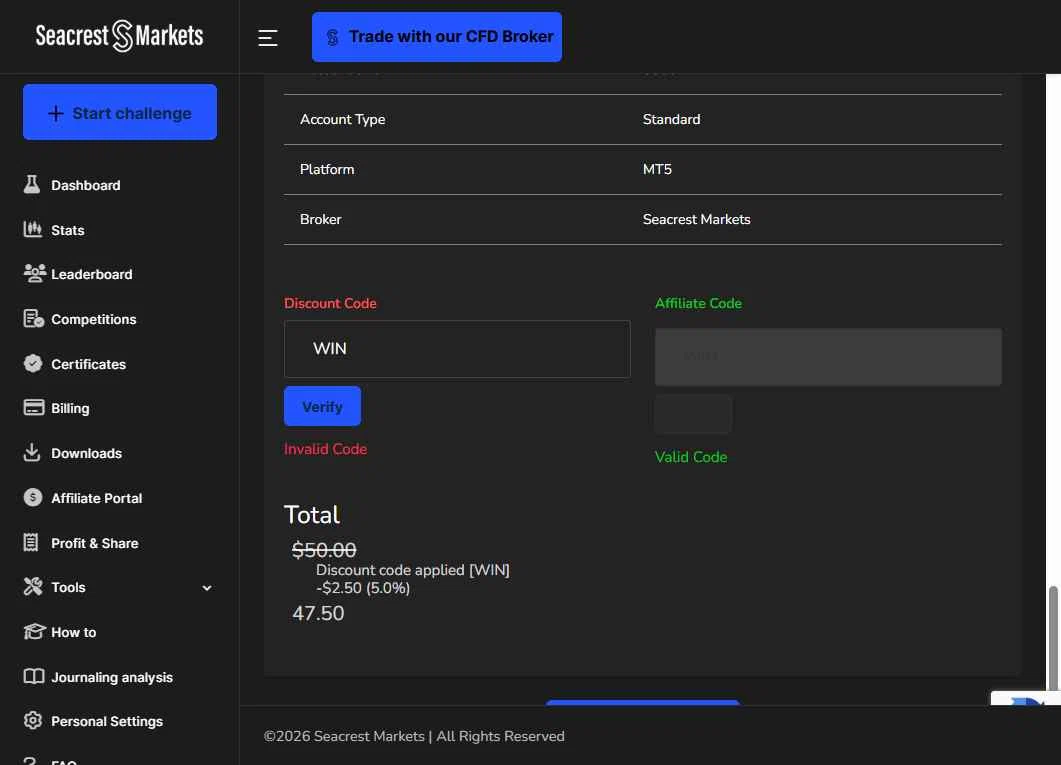Open Profit & Share page
The width and height of the screenshot is (1061, 765).
95,544
